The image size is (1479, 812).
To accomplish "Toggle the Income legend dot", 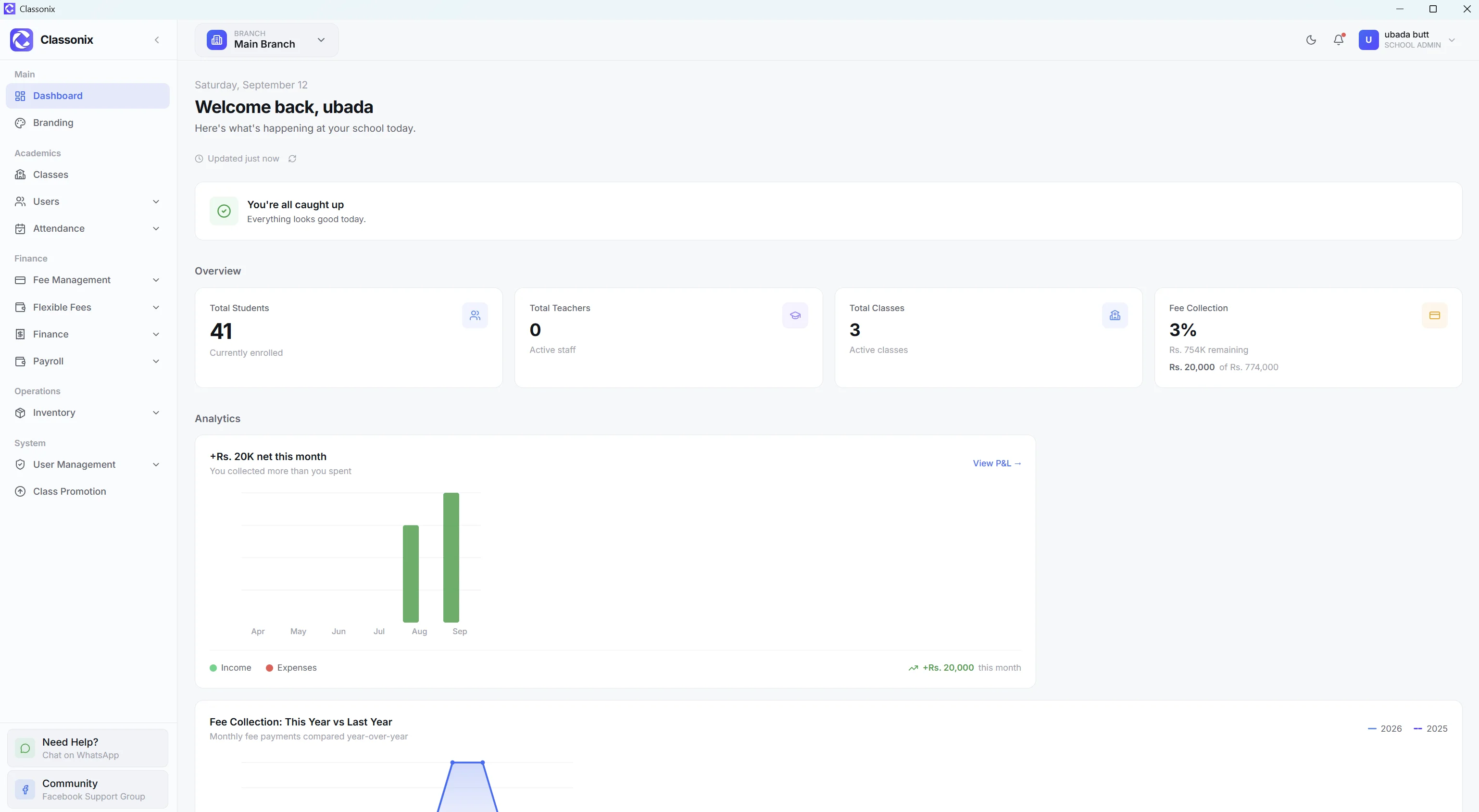I will [x=213, y=668].
